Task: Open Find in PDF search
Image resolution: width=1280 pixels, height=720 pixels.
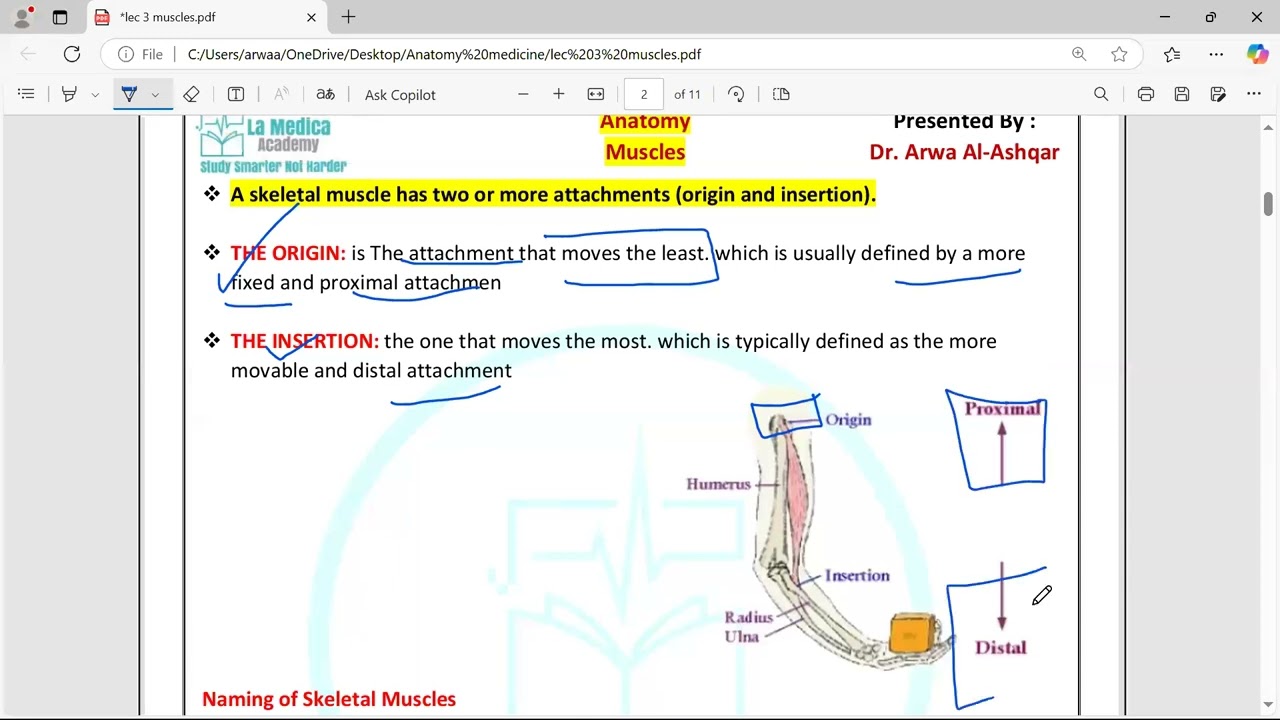Action: click(1101, 94)
